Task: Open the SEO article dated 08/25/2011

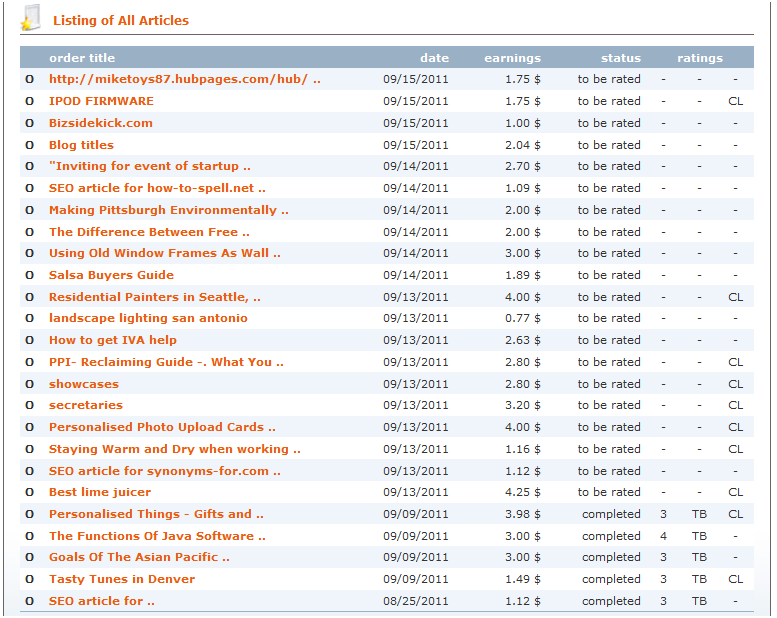Action: pos(102,601)
